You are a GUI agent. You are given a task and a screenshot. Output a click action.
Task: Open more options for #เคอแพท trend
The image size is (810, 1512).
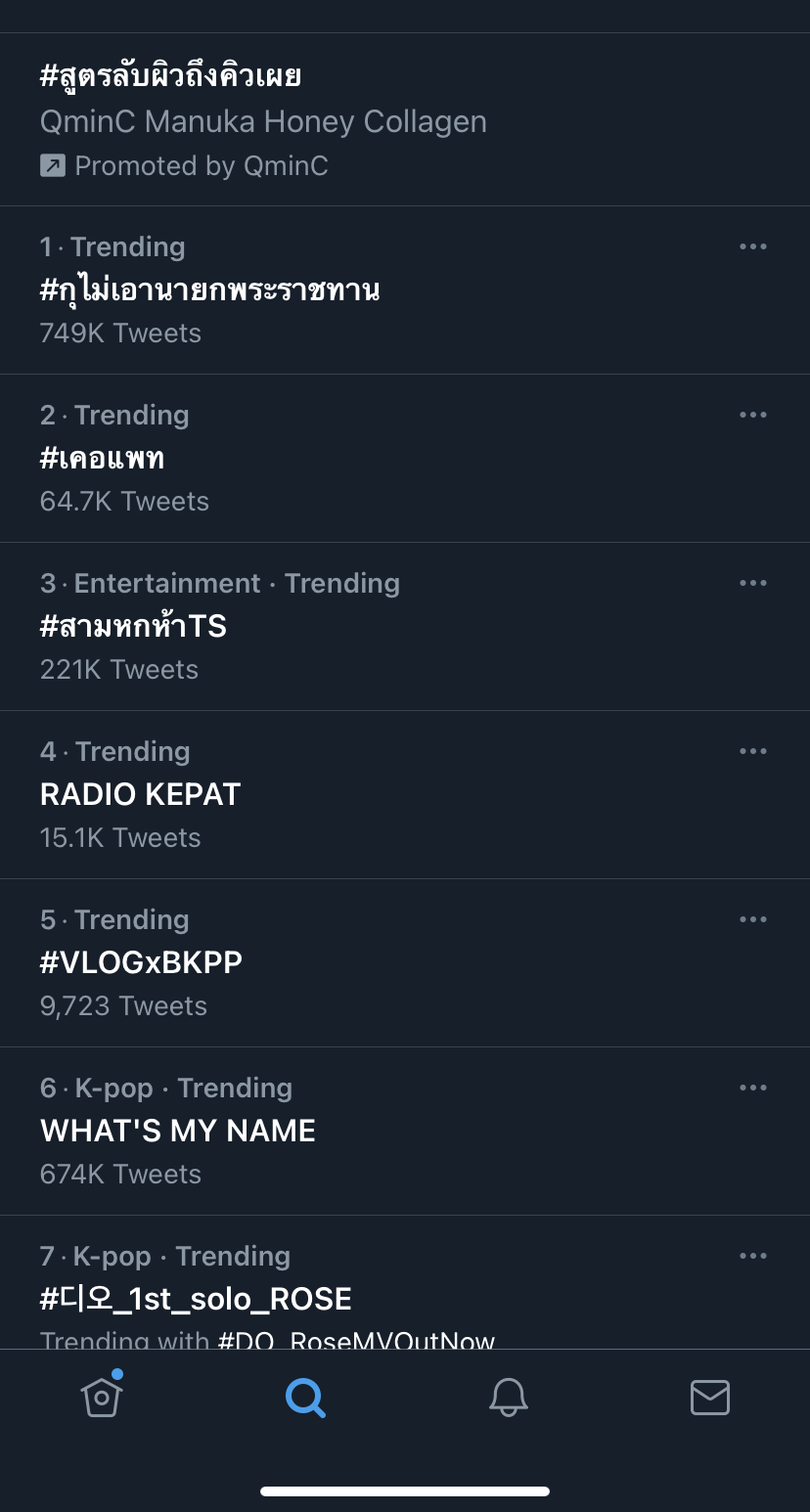click(x=752, y=415)
